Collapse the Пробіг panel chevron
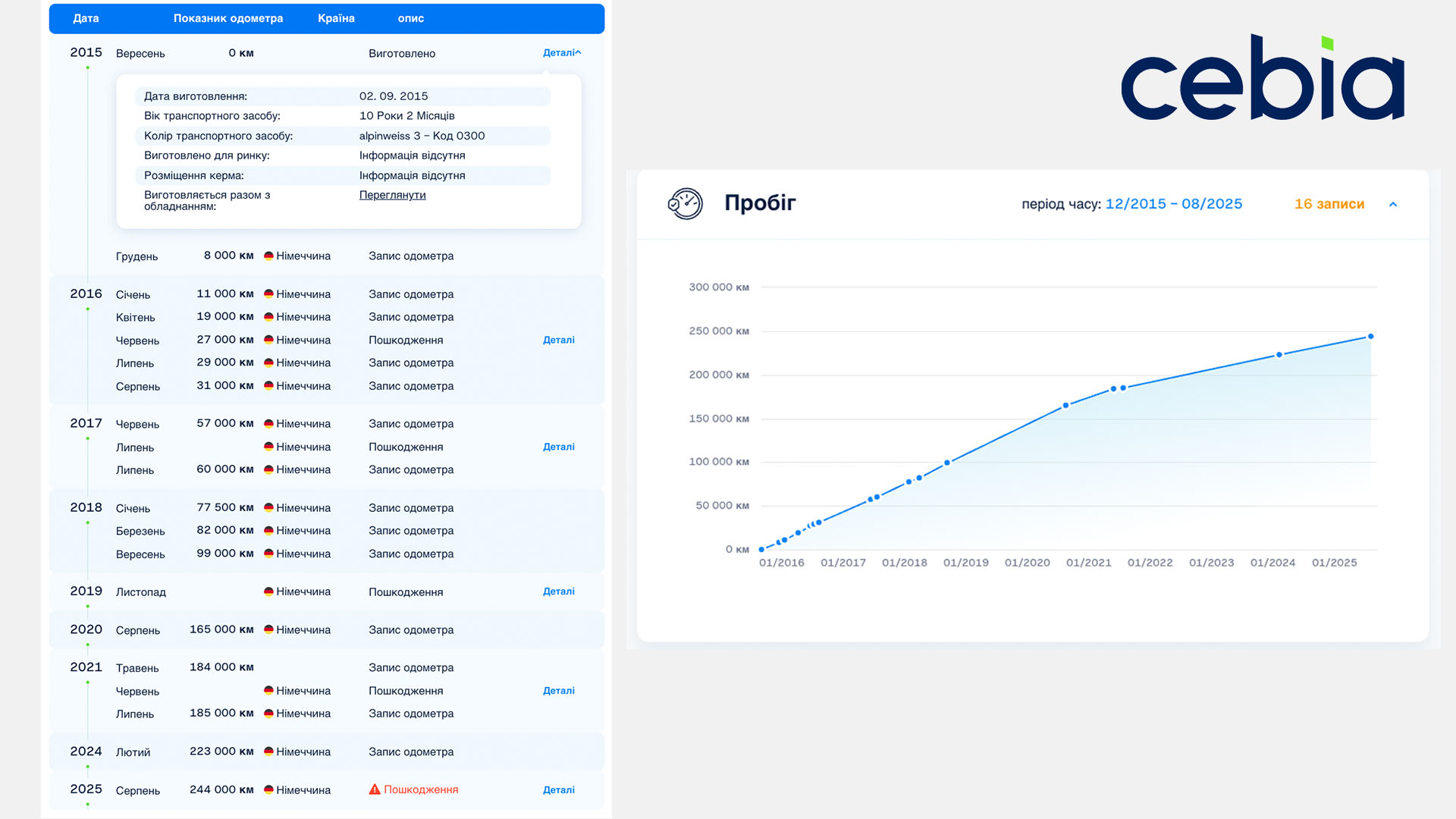The height and width of the screenshot is (819, 1456). [1393, 204]
